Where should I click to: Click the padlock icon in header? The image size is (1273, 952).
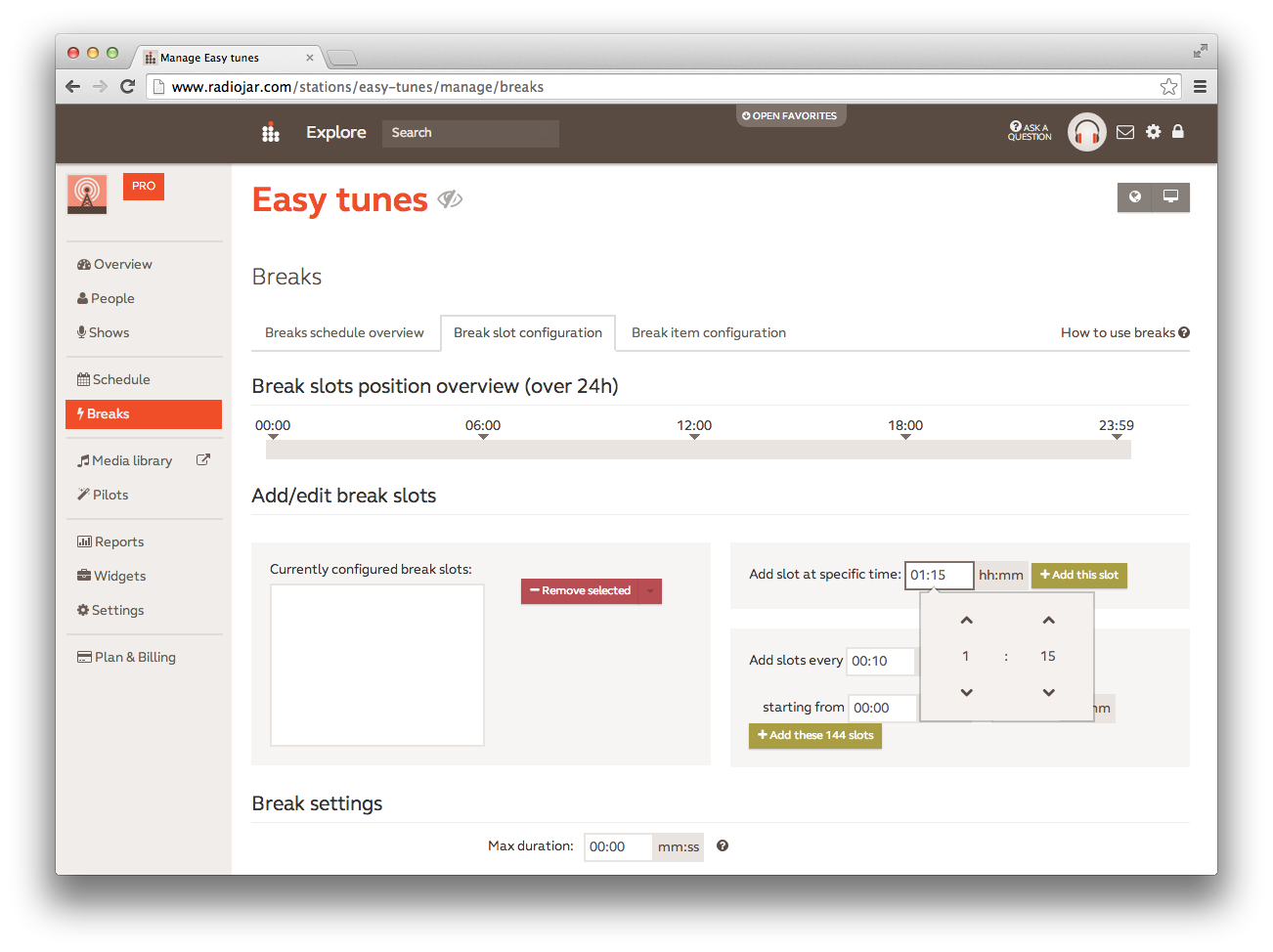pyautogui.click(x=1178, y=132)
